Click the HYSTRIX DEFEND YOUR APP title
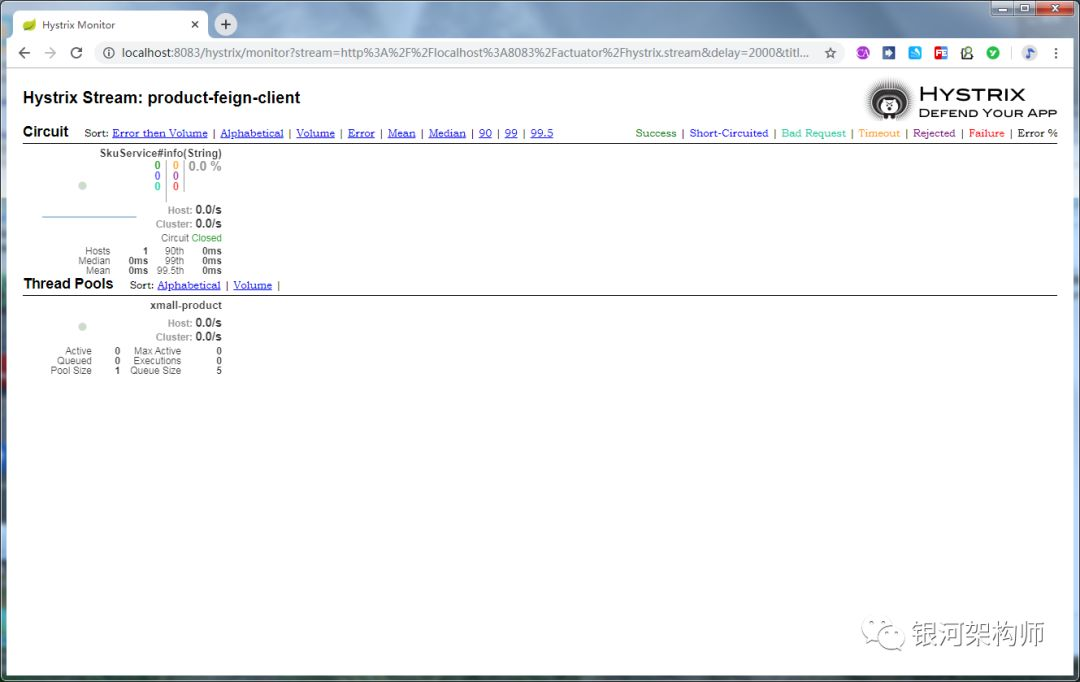Image resolution: width=1080 pixels, height=682 pixels. pyautogui.click(x=988, y=102)
